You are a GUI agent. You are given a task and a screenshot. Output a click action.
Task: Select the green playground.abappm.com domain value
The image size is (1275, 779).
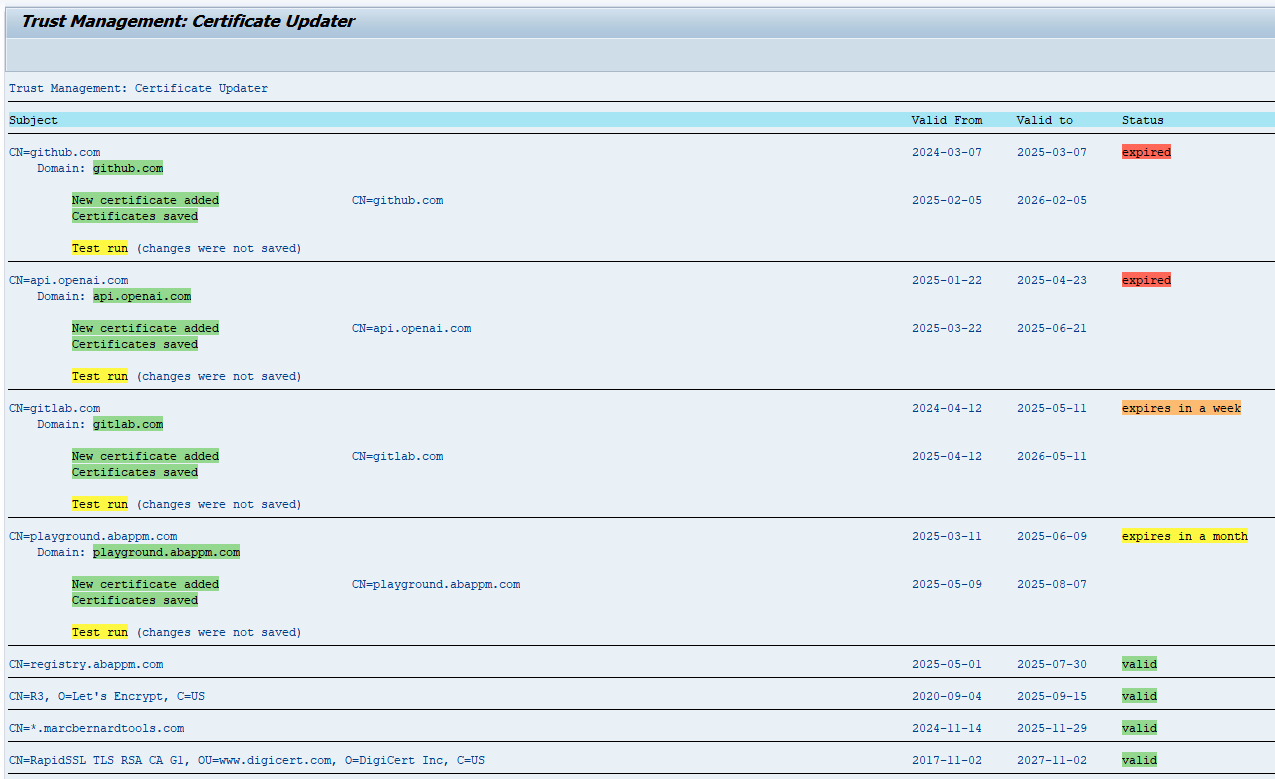point(167,552)
